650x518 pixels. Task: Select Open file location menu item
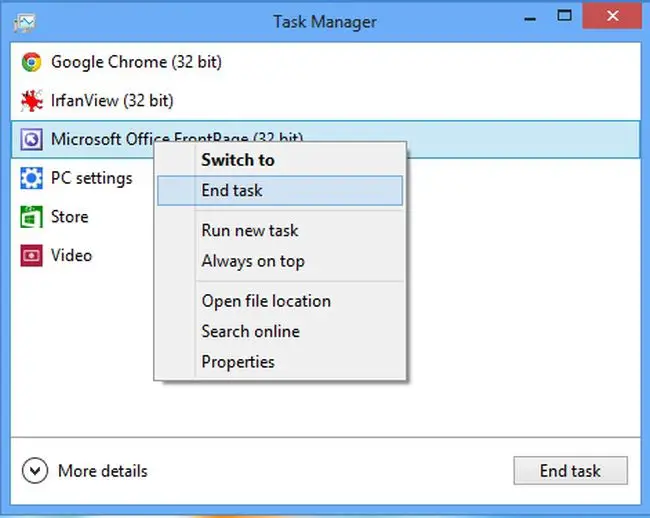tap(266, 301)
